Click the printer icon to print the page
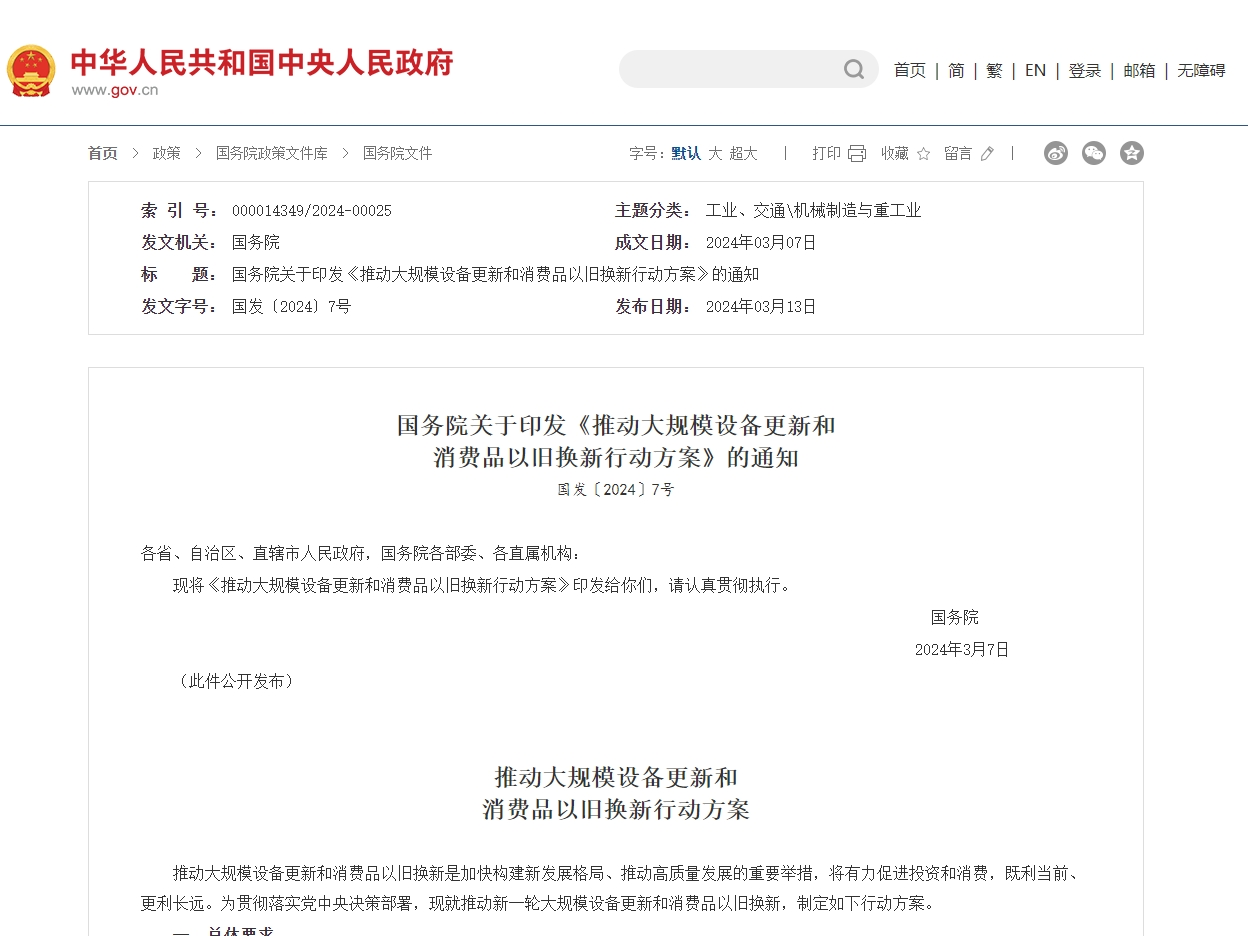 tap(856, 153)
